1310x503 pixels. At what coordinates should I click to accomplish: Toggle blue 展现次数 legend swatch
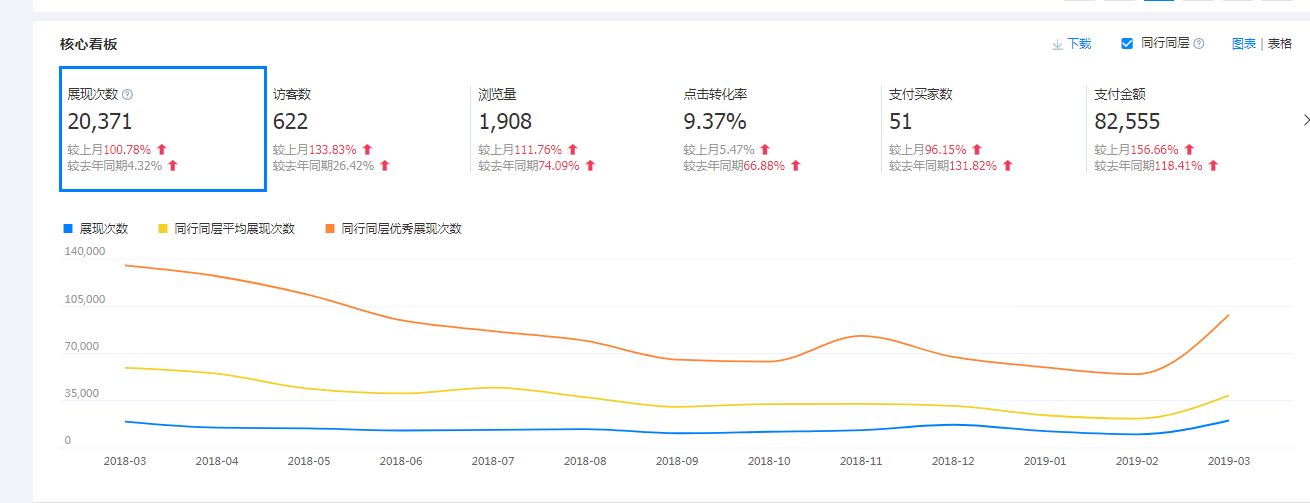click(68, 229)
